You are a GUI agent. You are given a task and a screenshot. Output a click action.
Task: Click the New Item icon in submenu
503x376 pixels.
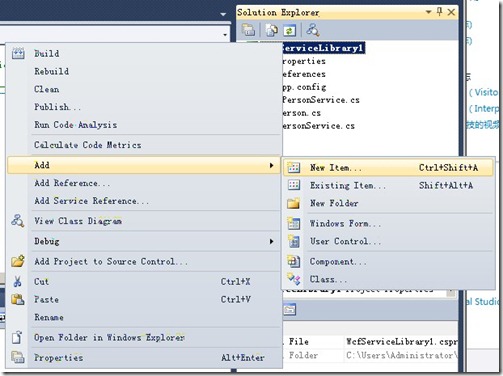294,167
